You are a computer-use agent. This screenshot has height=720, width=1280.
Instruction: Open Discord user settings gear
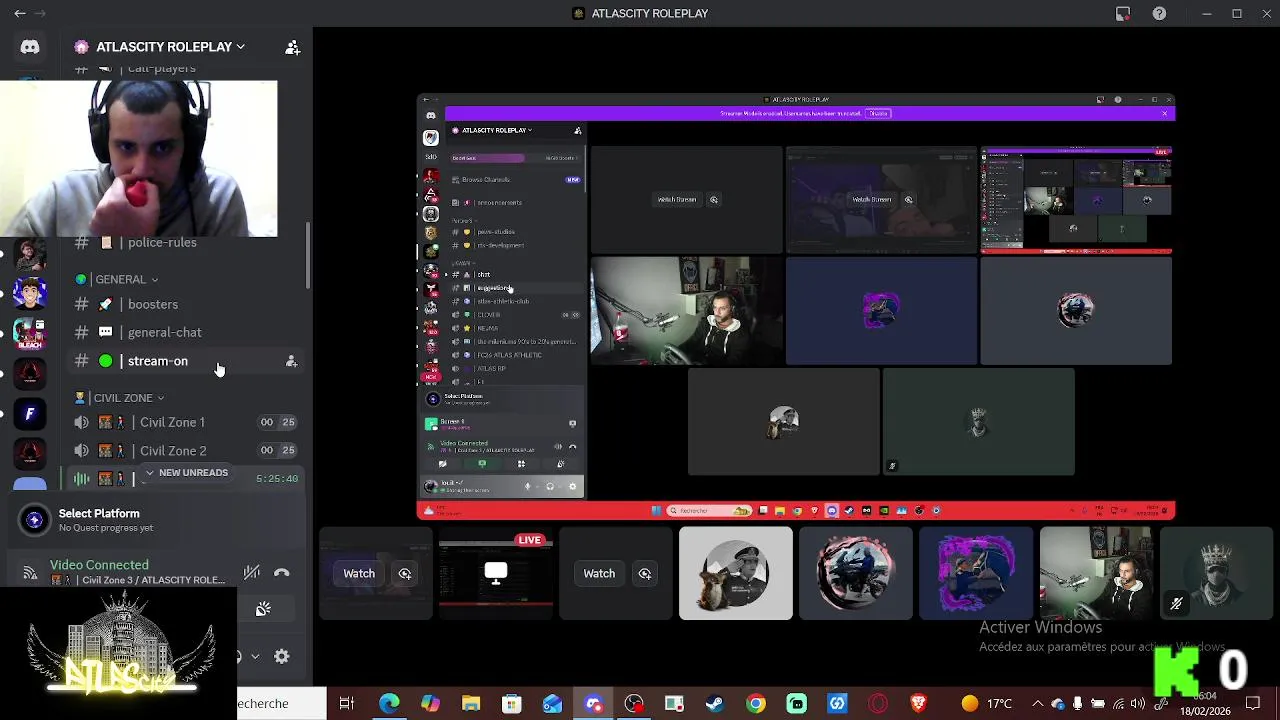point(282,656)
